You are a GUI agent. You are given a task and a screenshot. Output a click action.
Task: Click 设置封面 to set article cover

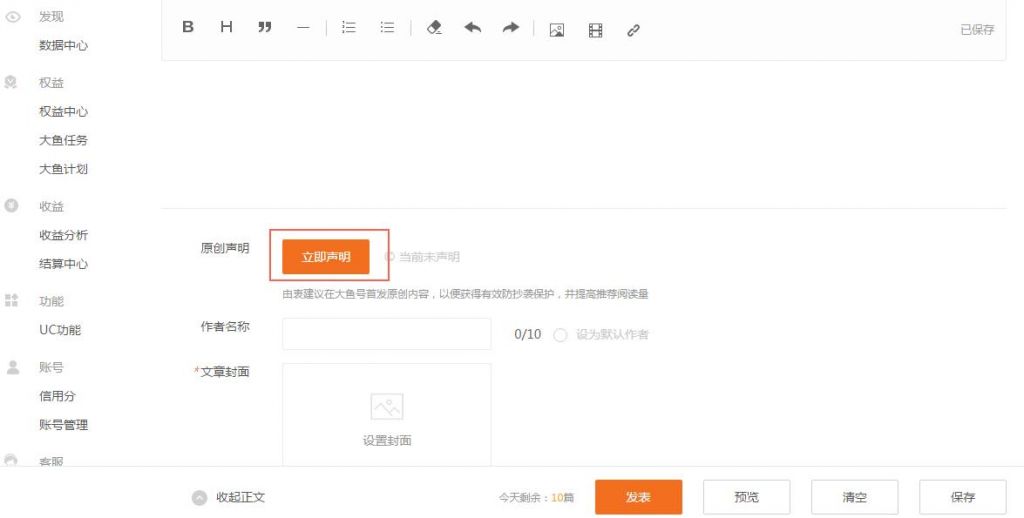tap(387, 441)
